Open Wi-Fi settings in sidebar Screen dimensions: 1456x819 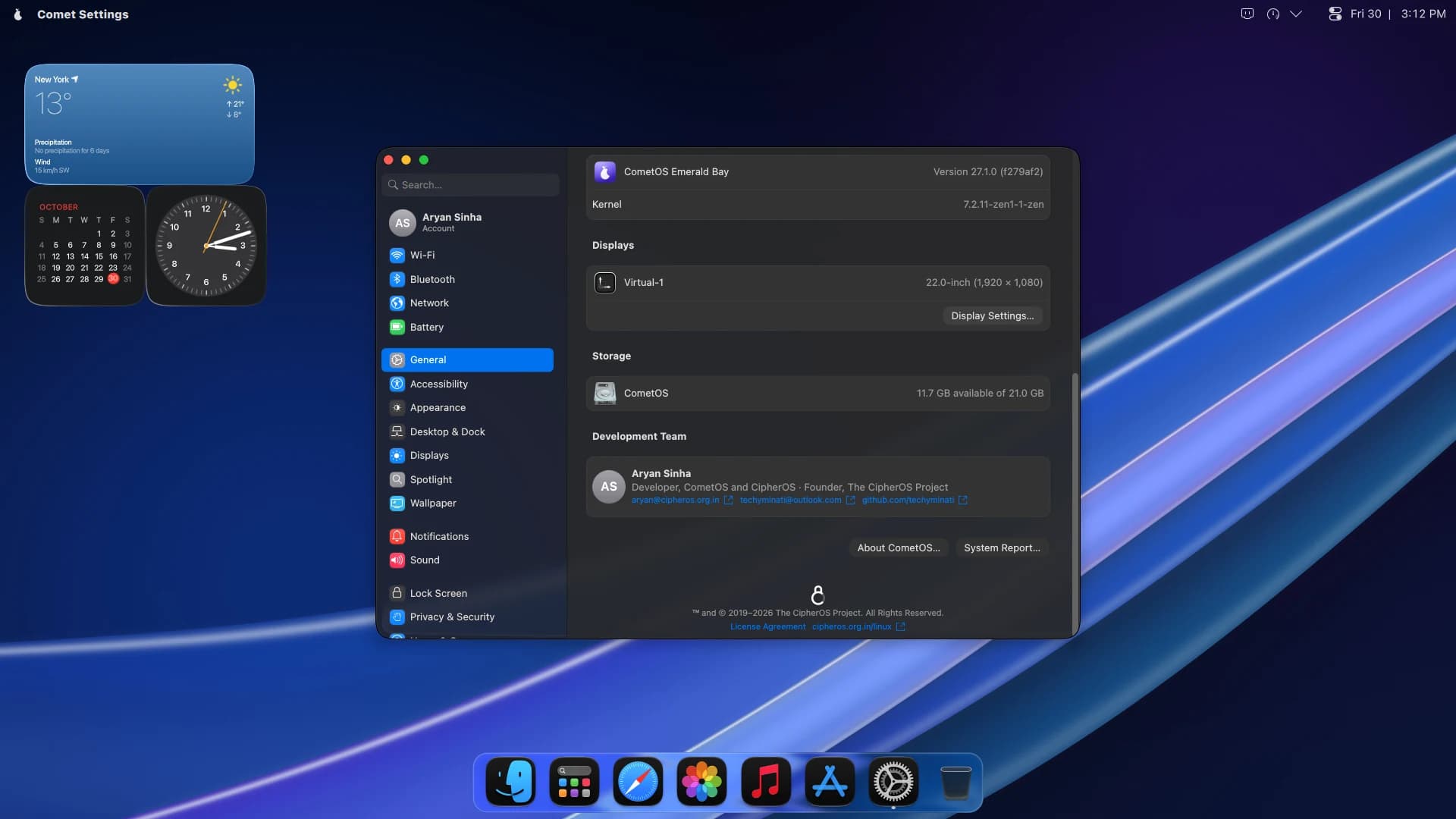467,256
